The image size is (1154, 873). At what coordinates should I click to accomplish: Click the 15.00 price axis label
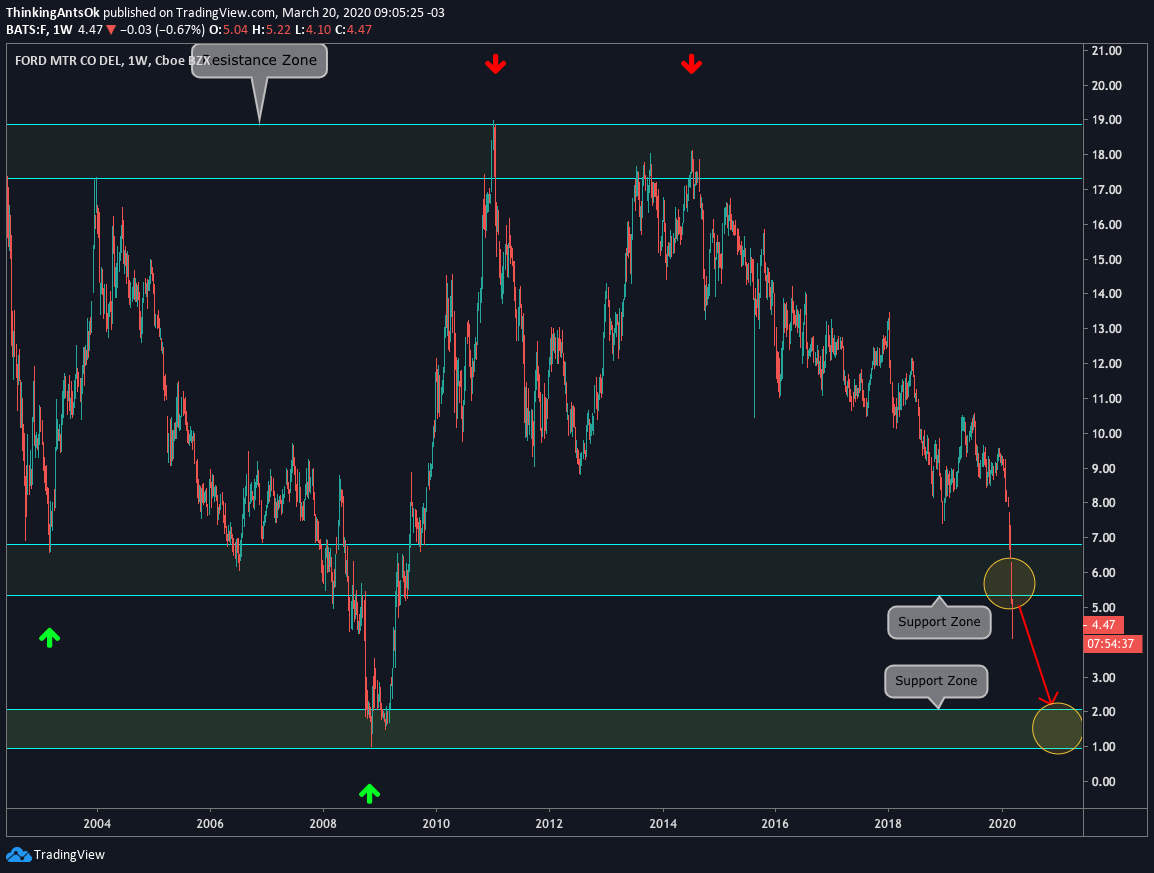coord(1107,260)
